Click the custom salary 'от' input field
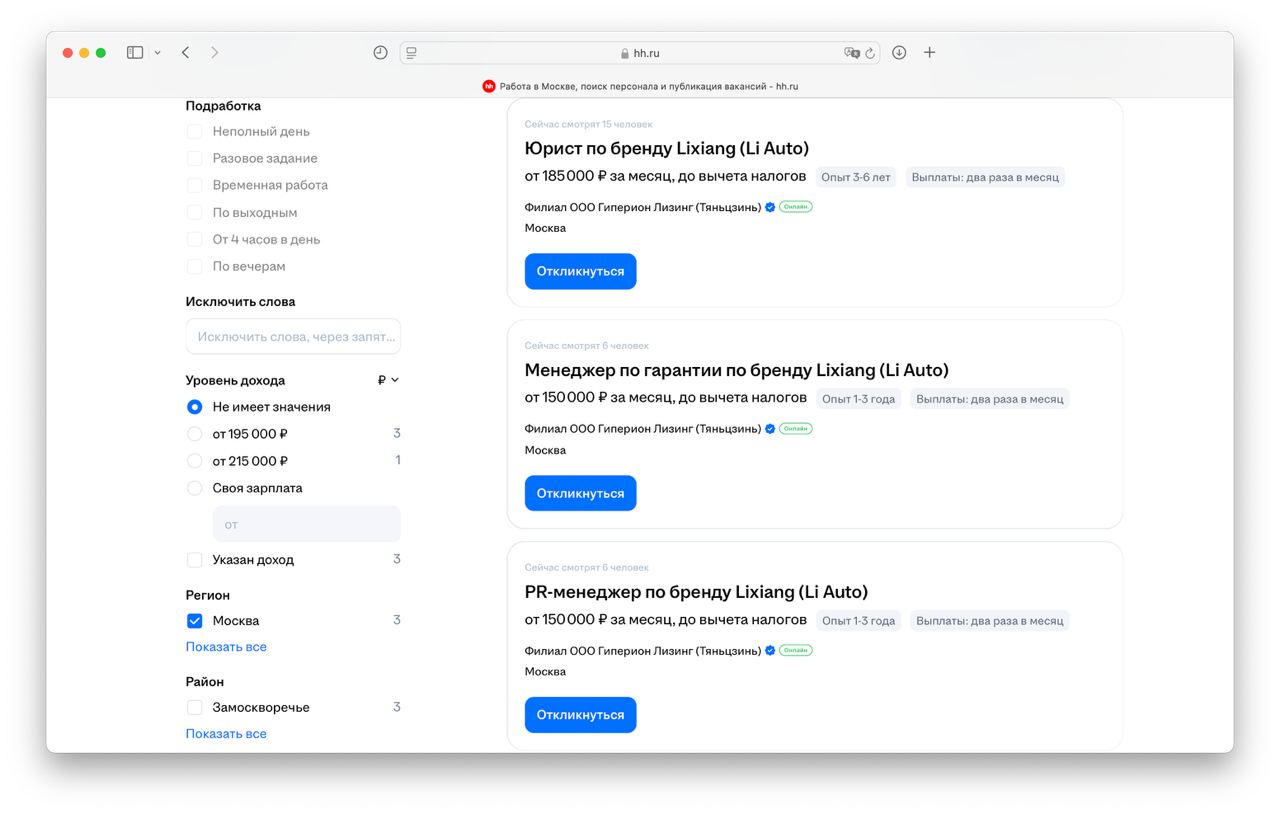1280x814 pixels. [x=307, y=524]
